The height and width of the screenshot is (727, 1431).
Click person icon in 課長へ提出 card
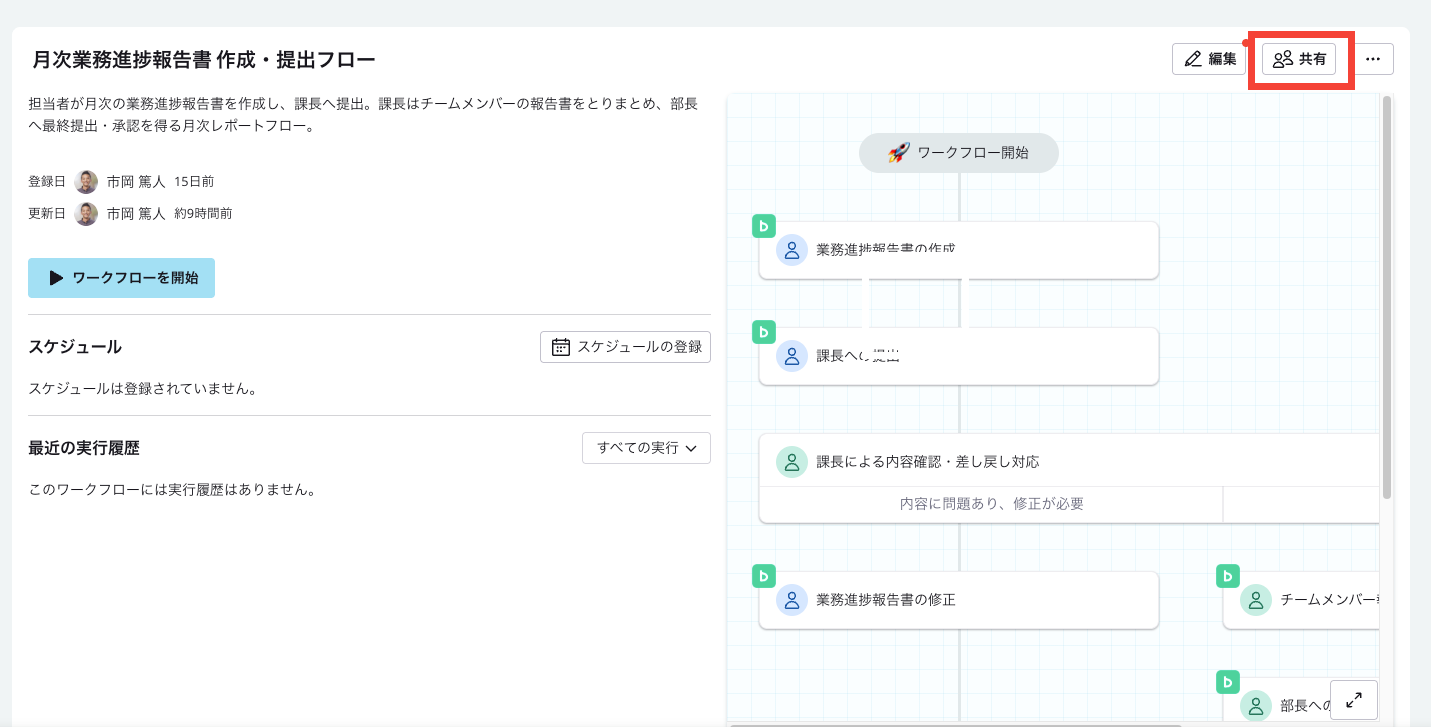pyautogui.click(x=792, y=356)
